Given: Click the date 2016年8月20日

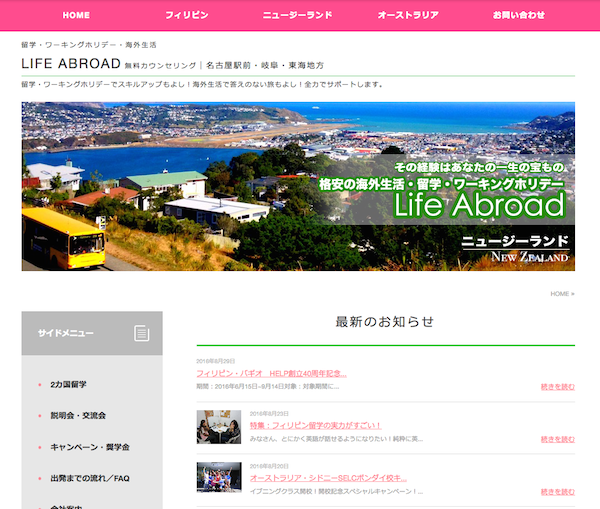Looking at the screenshot, I should (269, 466).
